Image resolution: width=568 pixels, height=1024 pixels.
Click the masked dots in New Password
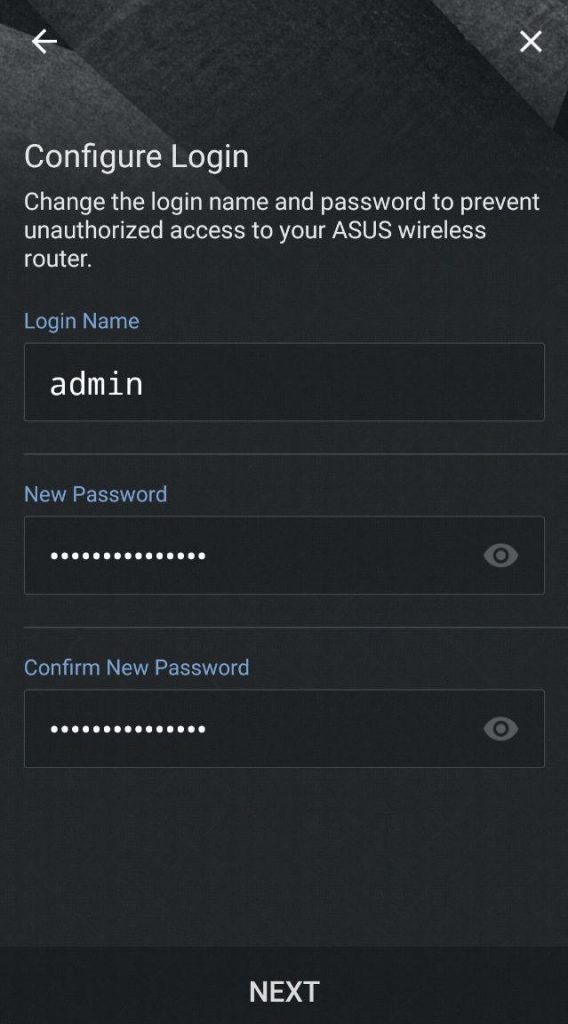coord(128,556)
